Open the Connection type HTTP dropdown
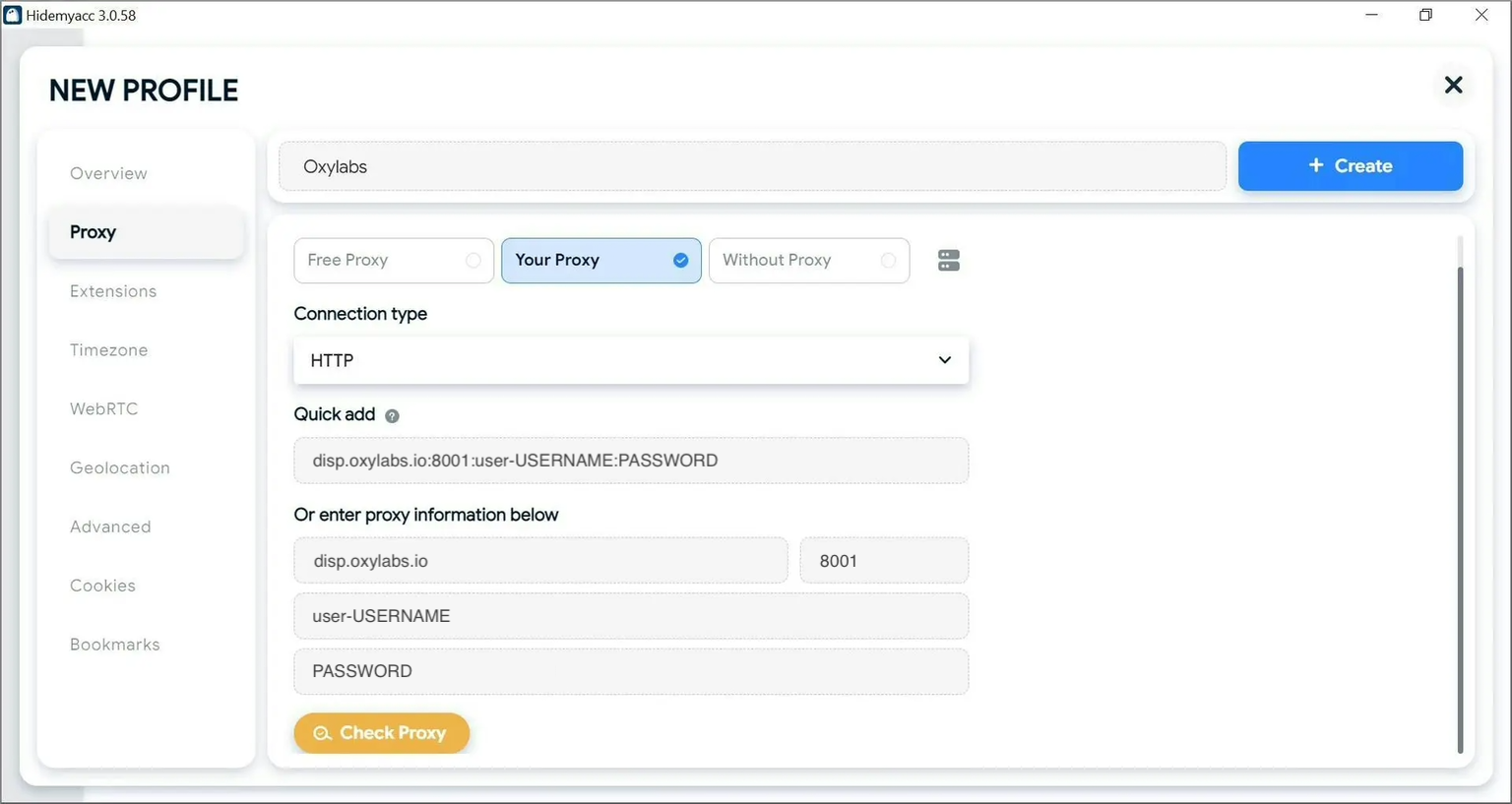This screenshot has height=804, width=1512. [x=630, y=361]
